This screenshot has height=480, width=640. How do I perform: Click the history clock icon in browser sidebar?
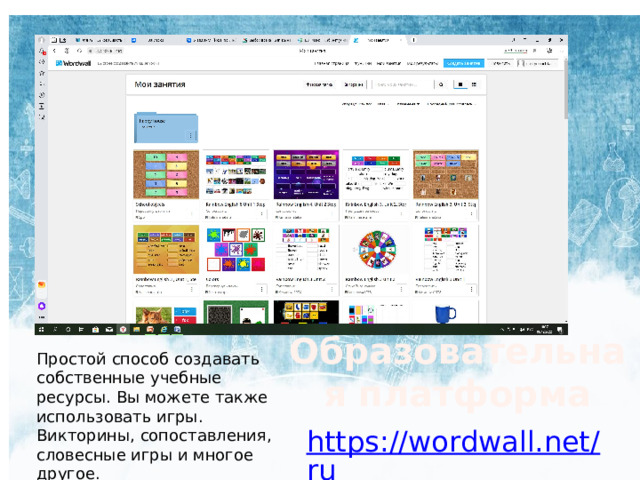(x=42, y=95)
